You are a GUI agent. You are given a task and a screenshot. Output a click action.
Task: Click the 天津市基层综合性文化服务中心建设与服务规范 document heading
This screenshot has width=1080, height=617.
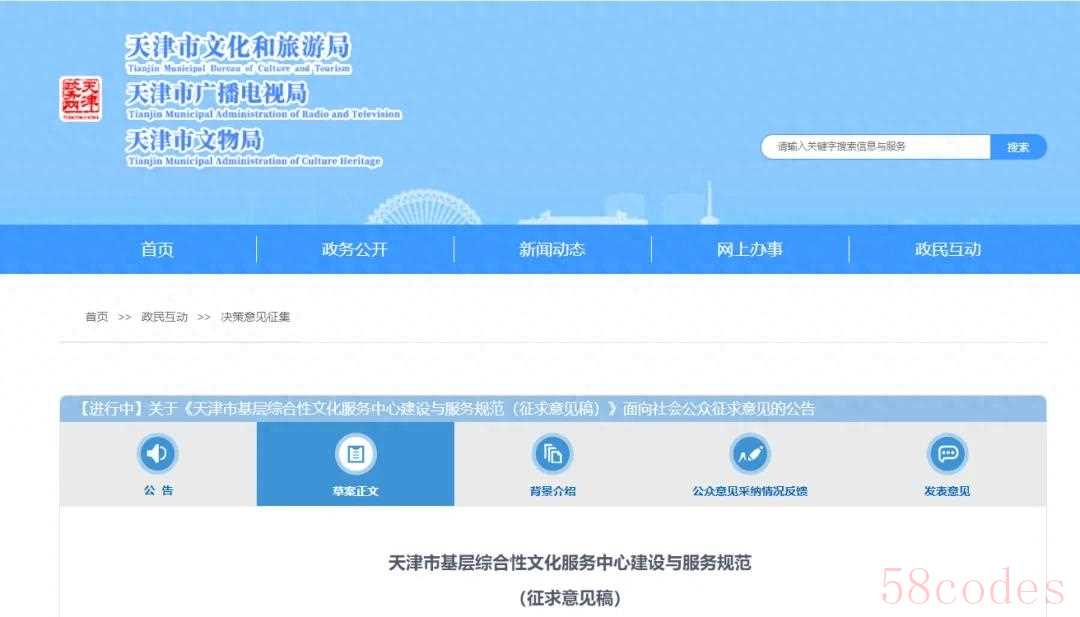click(570, 563)
